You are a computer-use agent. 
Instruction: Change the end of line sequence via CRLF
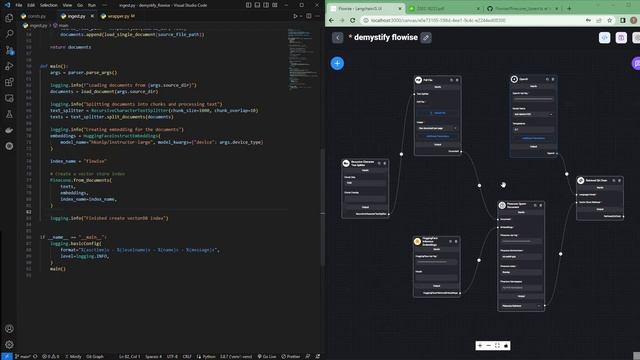coord(187,356)
